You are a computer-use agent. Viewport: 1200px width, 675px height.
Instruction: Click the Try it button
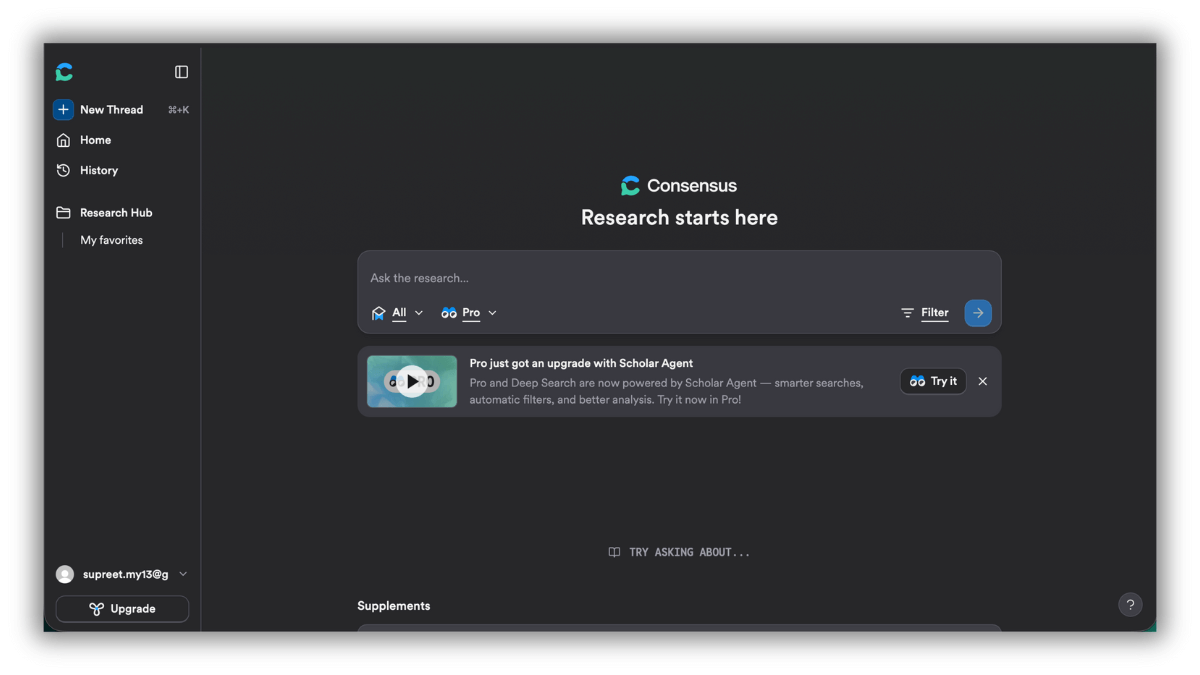click(x=933, y=381)
